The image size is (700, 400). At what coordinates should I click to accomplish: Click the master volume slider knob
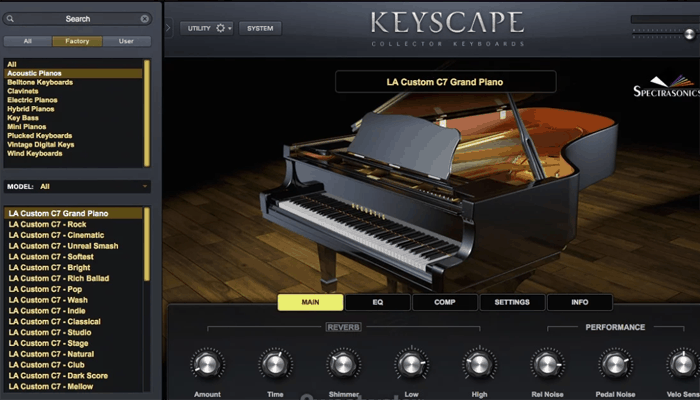pos(689,34)
